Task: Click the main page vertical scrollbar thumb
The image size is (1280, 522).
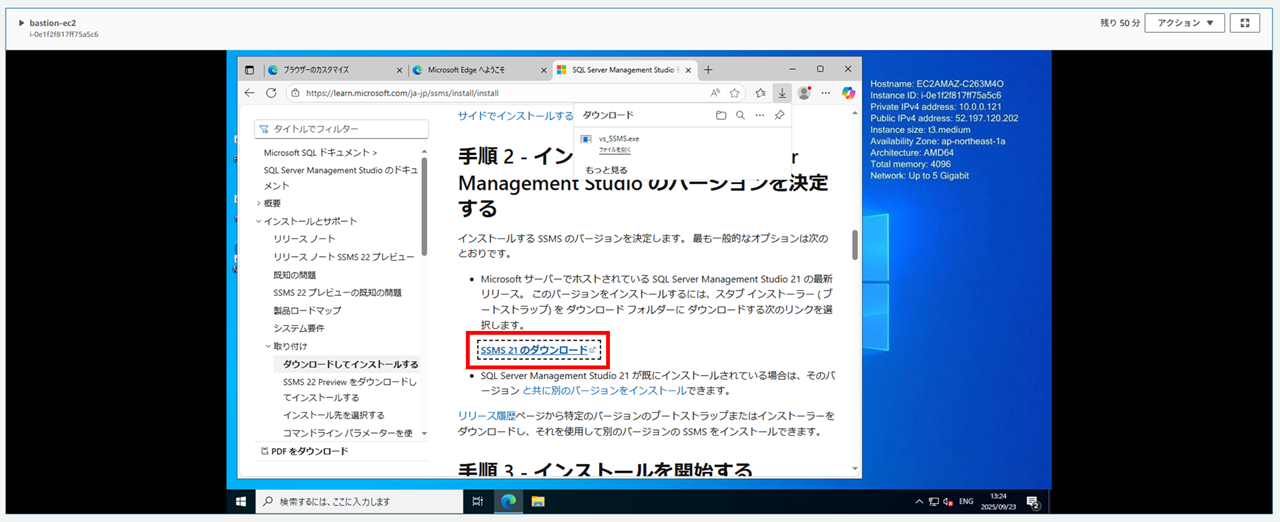Action: point(854,244)
